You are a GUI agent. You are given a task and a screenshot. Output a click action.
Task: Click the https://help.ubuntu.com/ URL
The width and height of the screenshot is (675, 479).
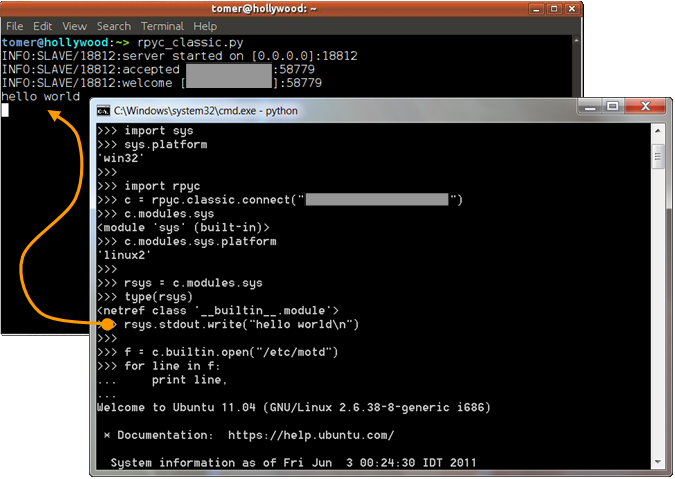[x=311, y=435]
